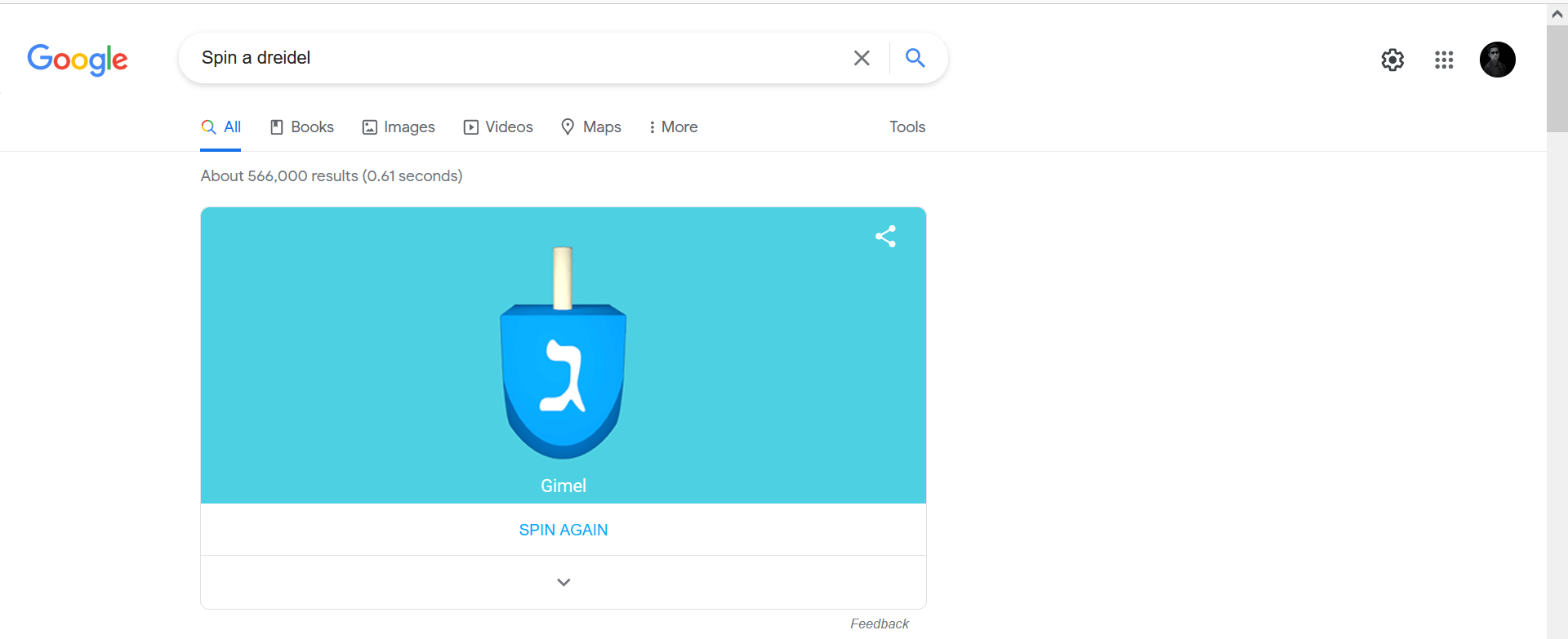Click the vertical scrollbar thumb
The width and height of the screenshot is (1568, 639).
[x=1557, y=79]
